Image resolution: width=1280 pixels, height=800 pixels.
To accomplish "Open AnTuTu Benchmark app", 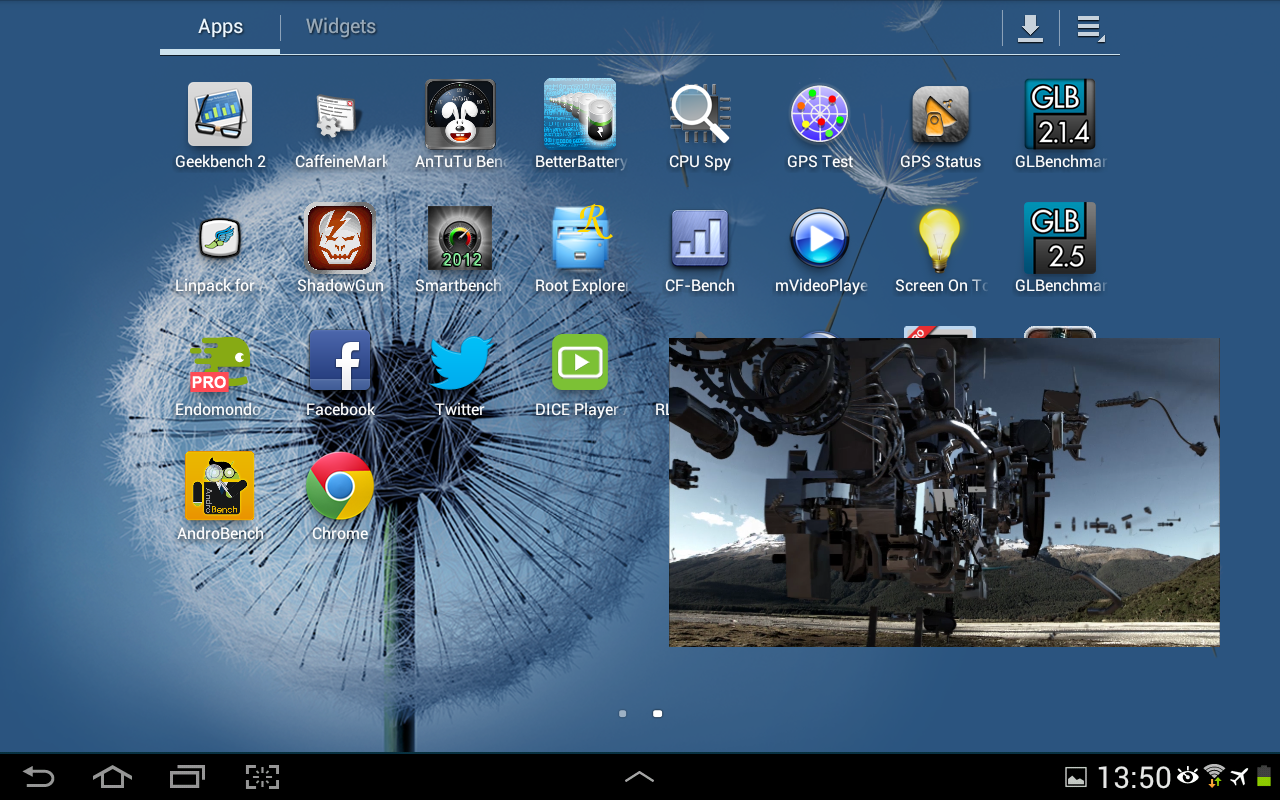I will [460, 125].
